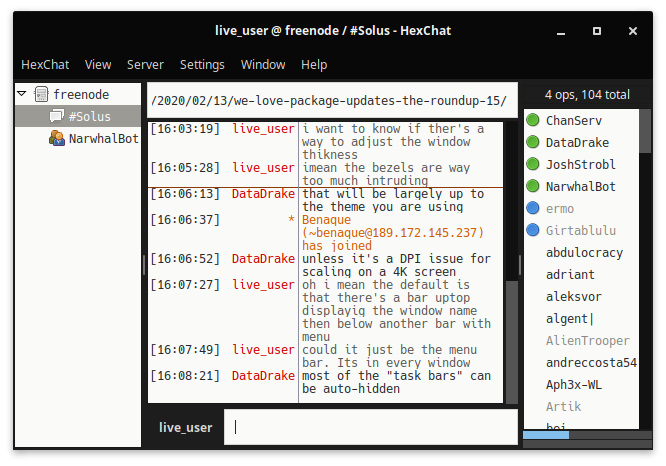Click the green op icon beside JoshStrobl
The width and height of the screenshot is (666, 466).
point(533,164)
